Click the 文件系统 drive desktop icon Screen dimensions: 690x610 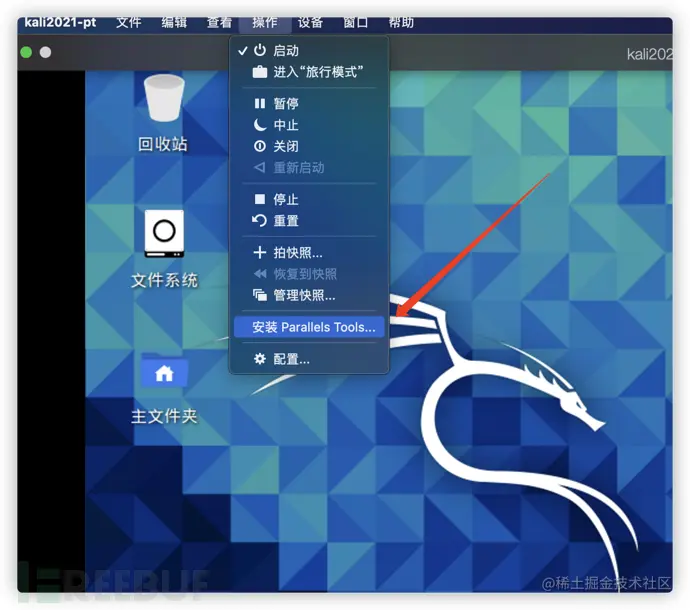(x=164, y=233)
